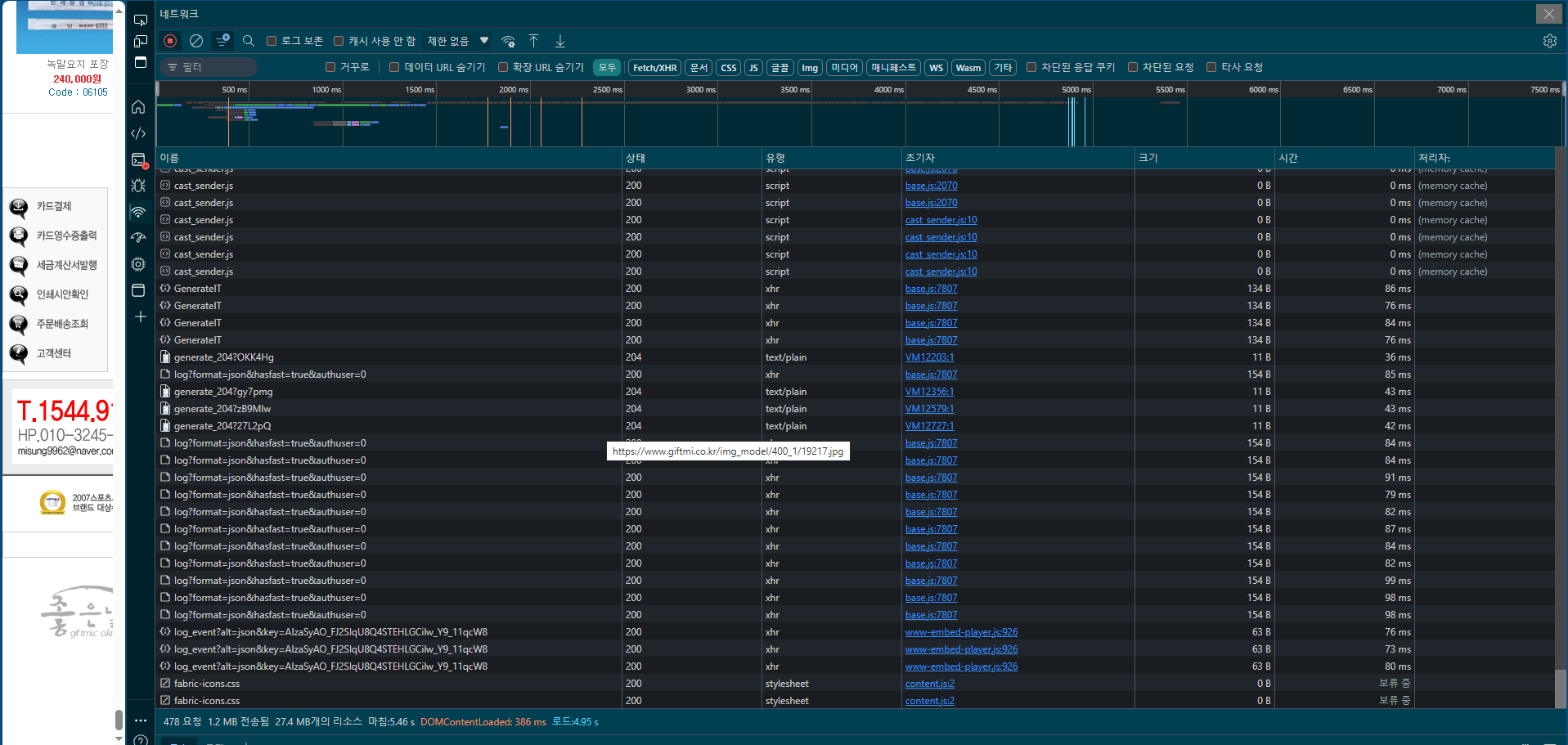Open network conditions wifi-gear icon

(508, 41)
